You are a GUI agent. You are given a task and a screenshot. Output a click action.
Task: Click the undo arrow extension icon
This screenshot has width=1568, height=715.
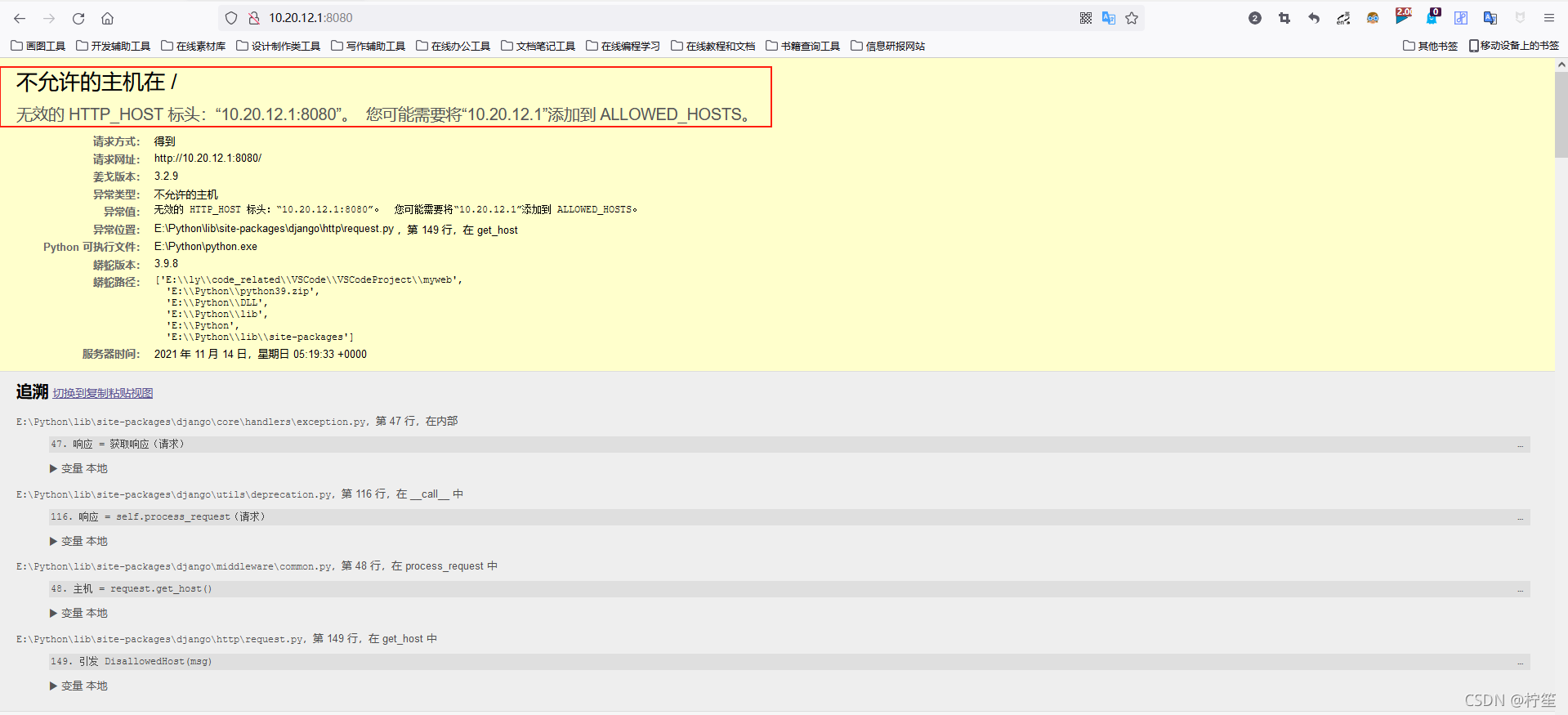[x=1314, y=18]
